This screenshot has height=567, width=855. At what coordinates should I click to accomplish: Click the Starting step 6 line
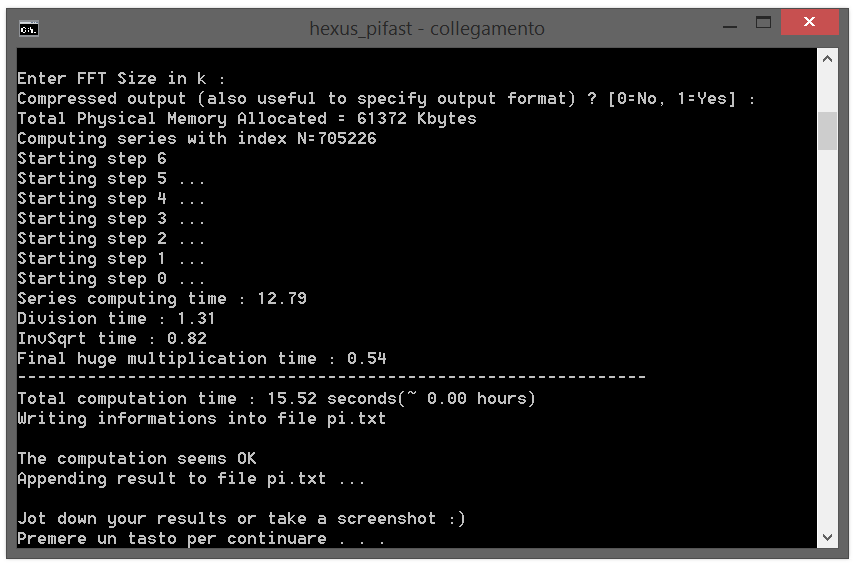click(92, 159)
